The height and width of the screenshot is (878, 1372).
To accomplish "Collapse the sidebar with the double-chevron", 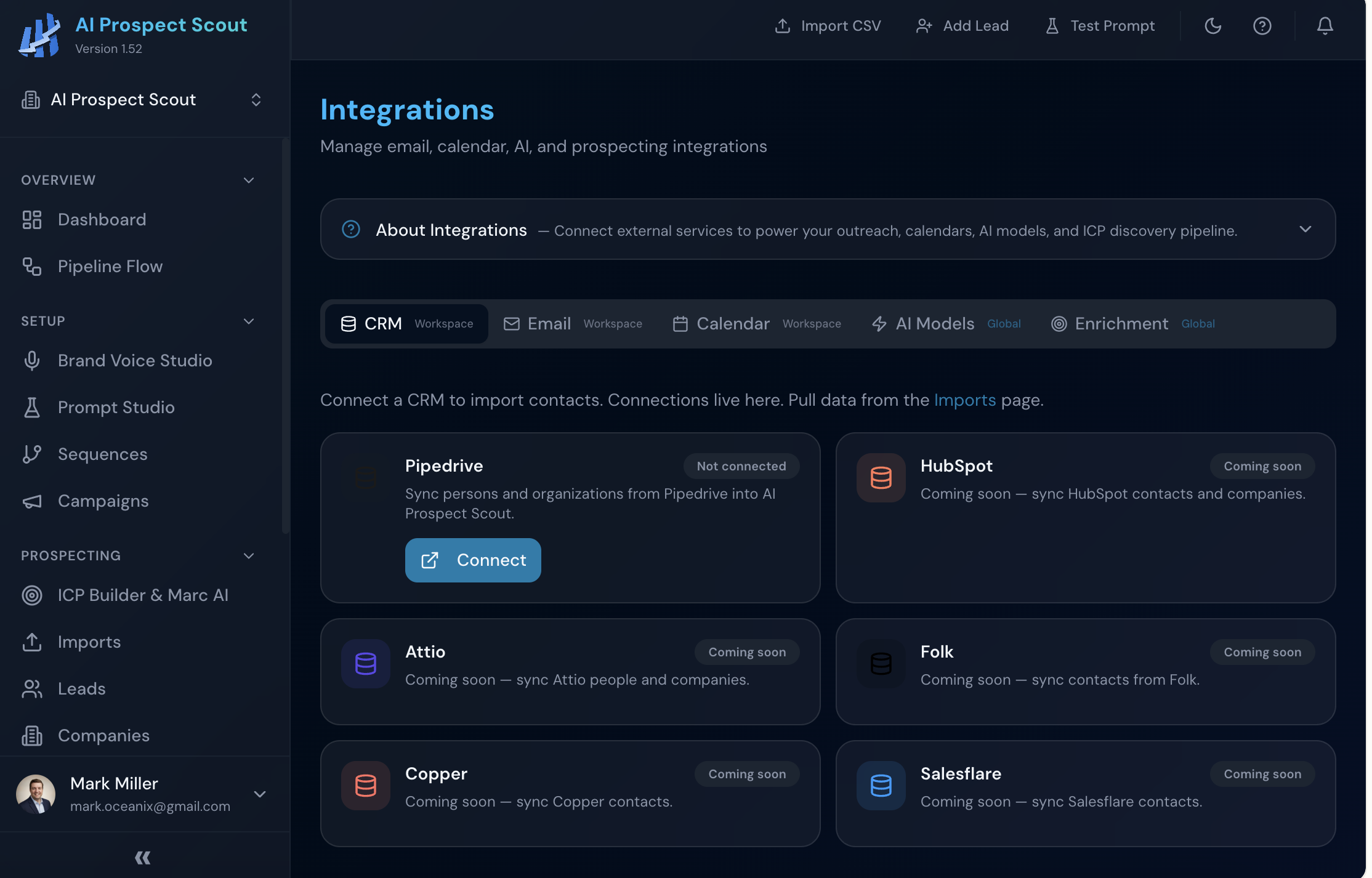I will [x=142, y=857].
